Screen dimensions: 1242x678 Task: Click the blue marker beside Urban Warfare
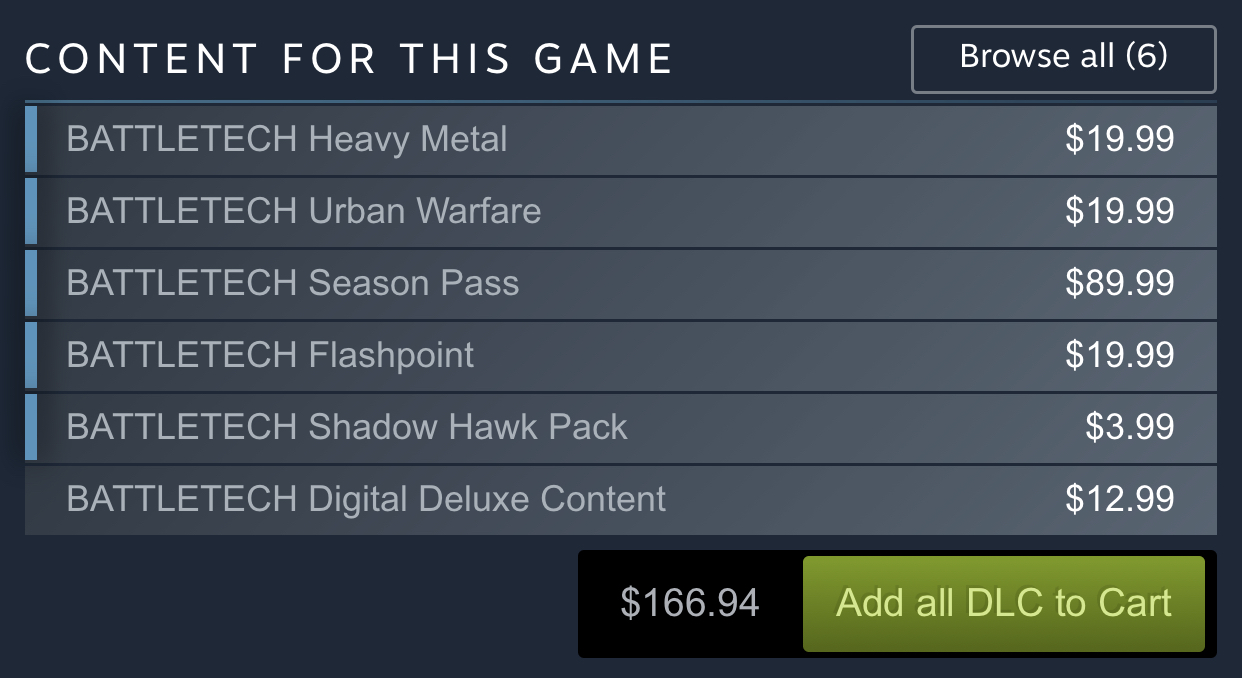(x=31, y=211)
